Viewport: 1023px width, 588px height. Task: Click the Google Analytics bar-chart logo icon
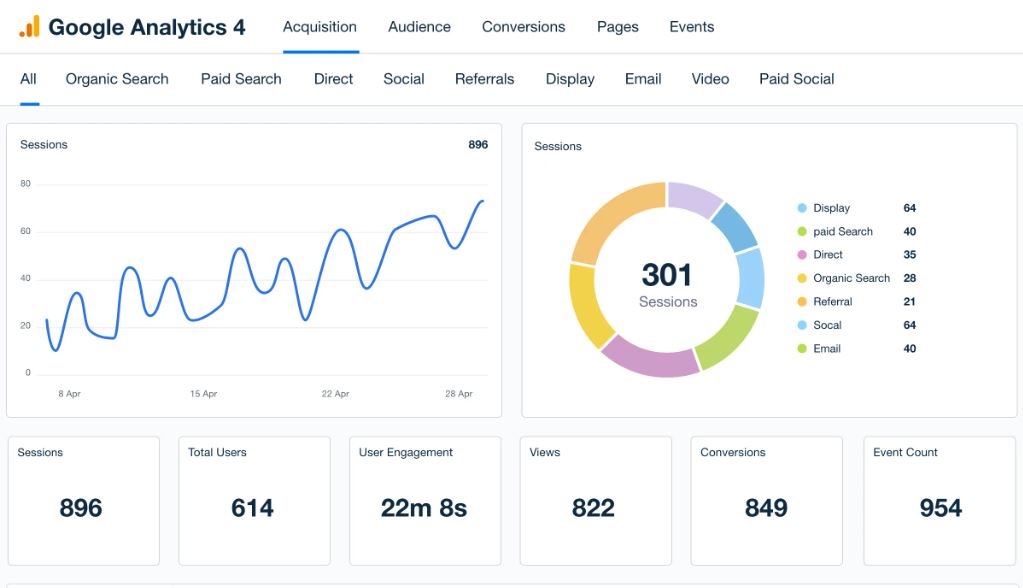[29, 26]
